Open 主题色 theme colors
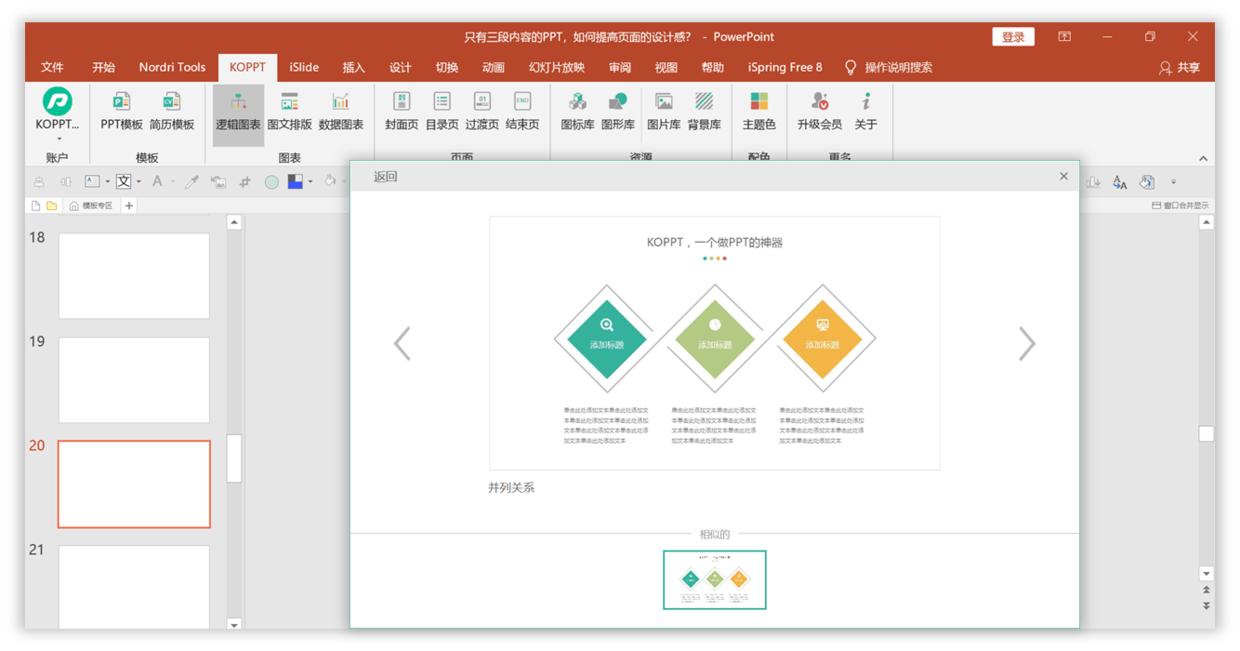Screen dimensions: 1240x651 (759, 111)
